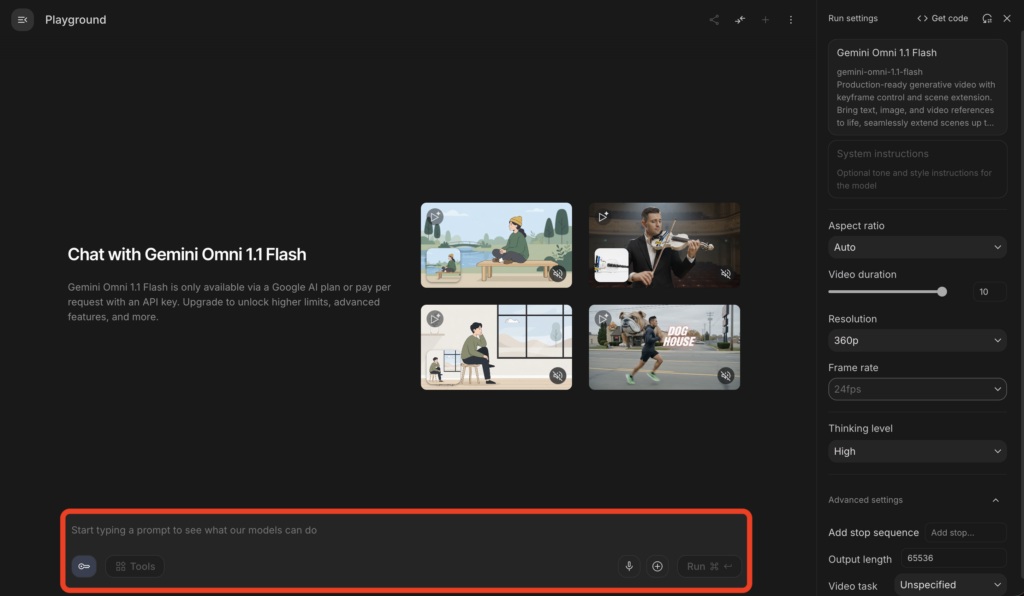The height and width of the screenshot is (596, 1024).
Task: Click the compare mode sparkle icon
Action: click(739, 20)
